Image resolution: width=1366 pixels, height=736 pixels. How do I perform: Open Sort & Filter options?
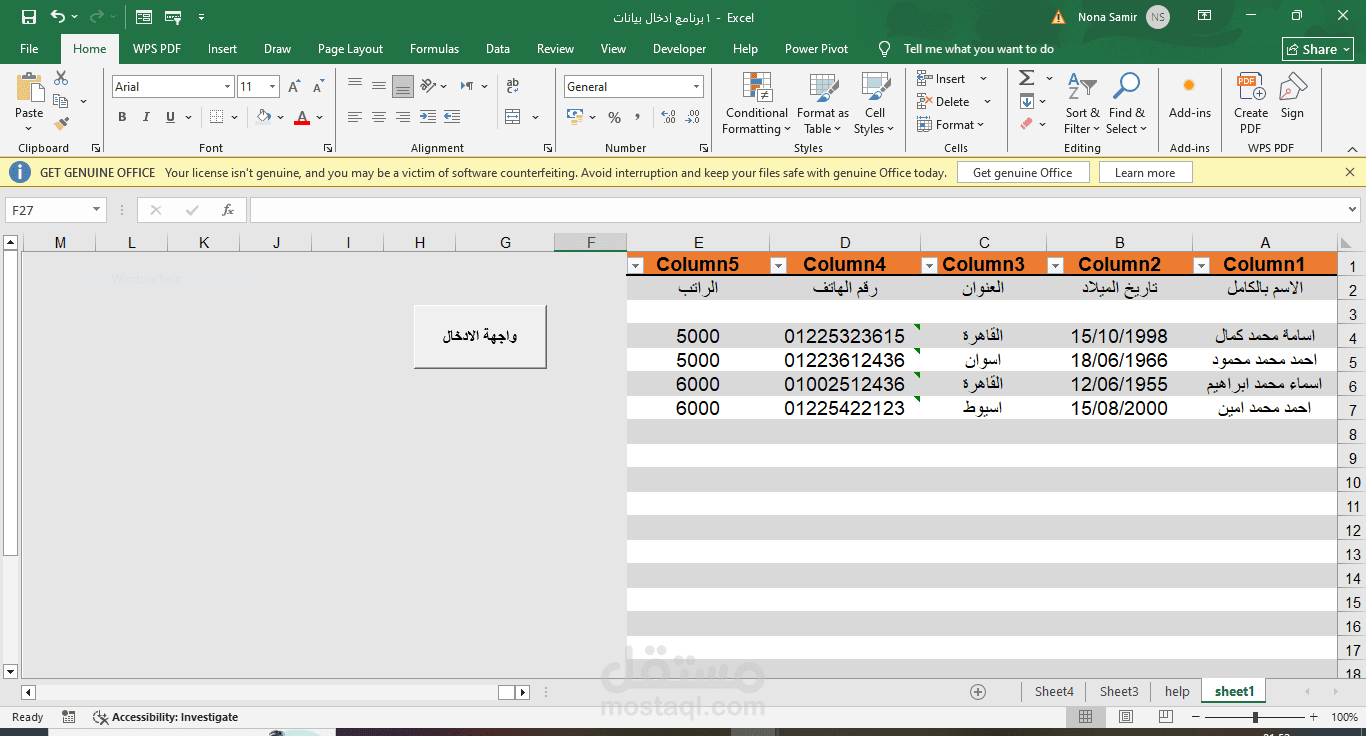pyautogui.click(x=1082, y=103)
